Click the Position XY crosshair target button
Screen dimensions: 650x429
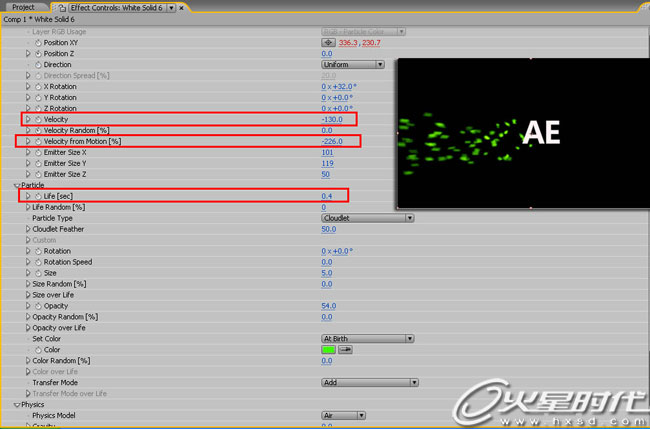pos(328,43)
